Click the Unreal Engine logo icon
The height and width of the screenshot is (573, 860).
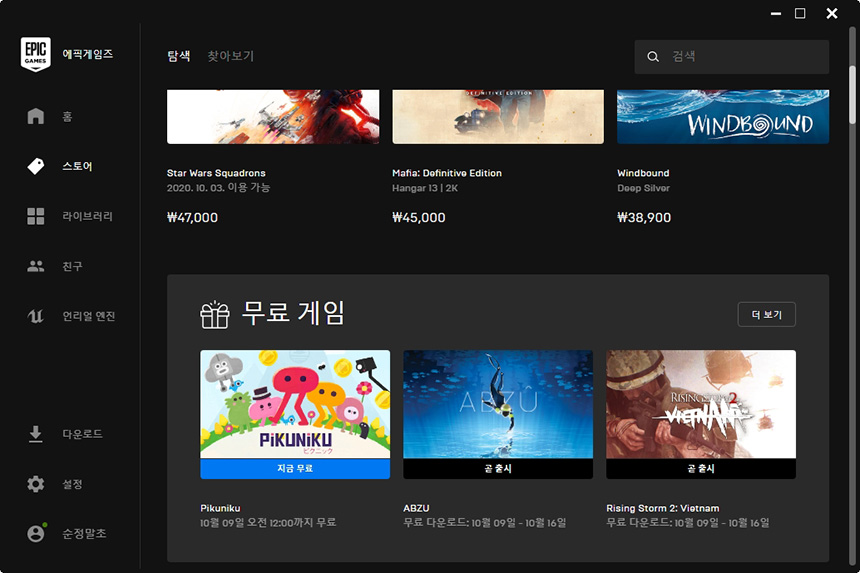pyautogui.click(x=36, y=316)
